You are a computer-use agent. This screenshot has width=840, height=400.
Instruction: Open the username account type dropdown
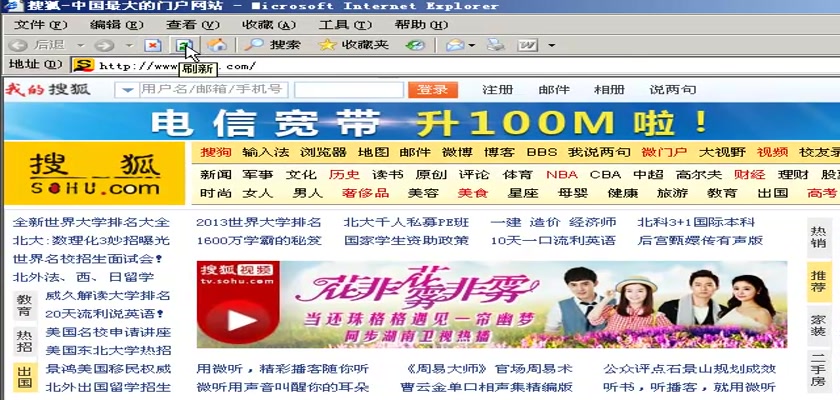tap(127, 90)
